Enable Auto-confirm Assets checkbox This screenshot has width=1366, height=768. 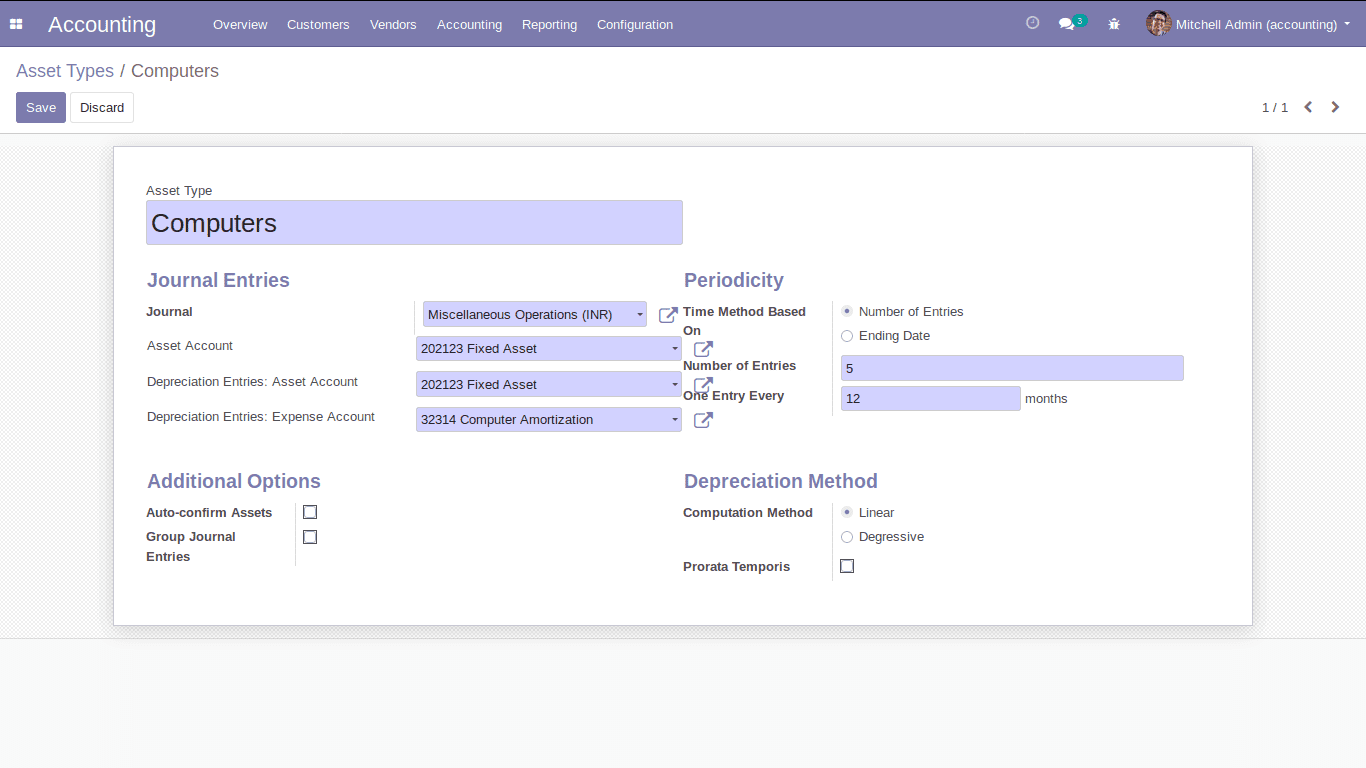[x=310, y=512]
